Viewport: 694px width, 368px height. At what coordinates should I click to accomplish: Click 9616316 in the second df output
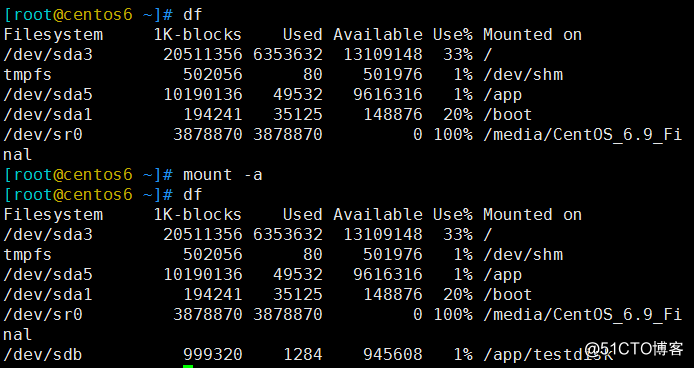388,275
